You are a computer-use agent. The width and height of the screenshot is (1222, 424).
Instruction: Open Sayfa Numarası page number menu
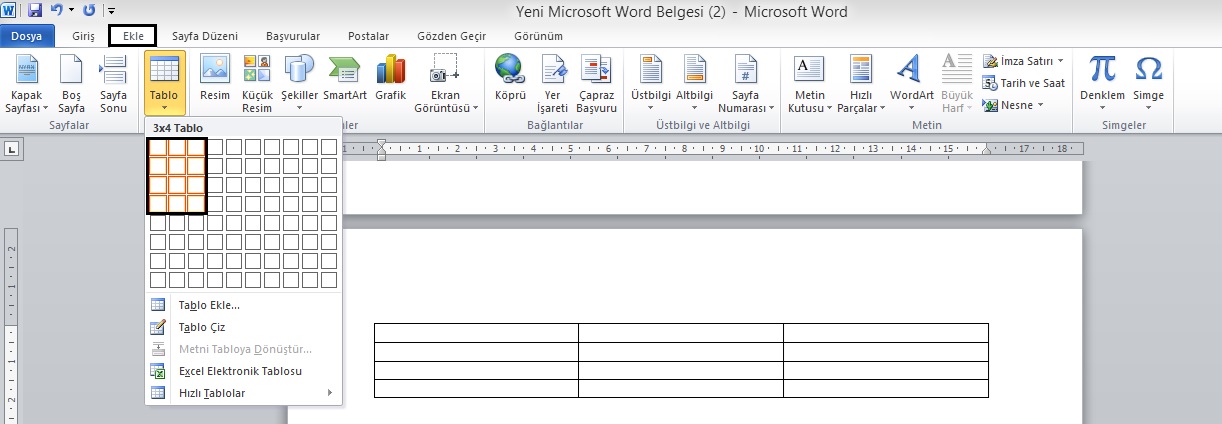(745, 84)
